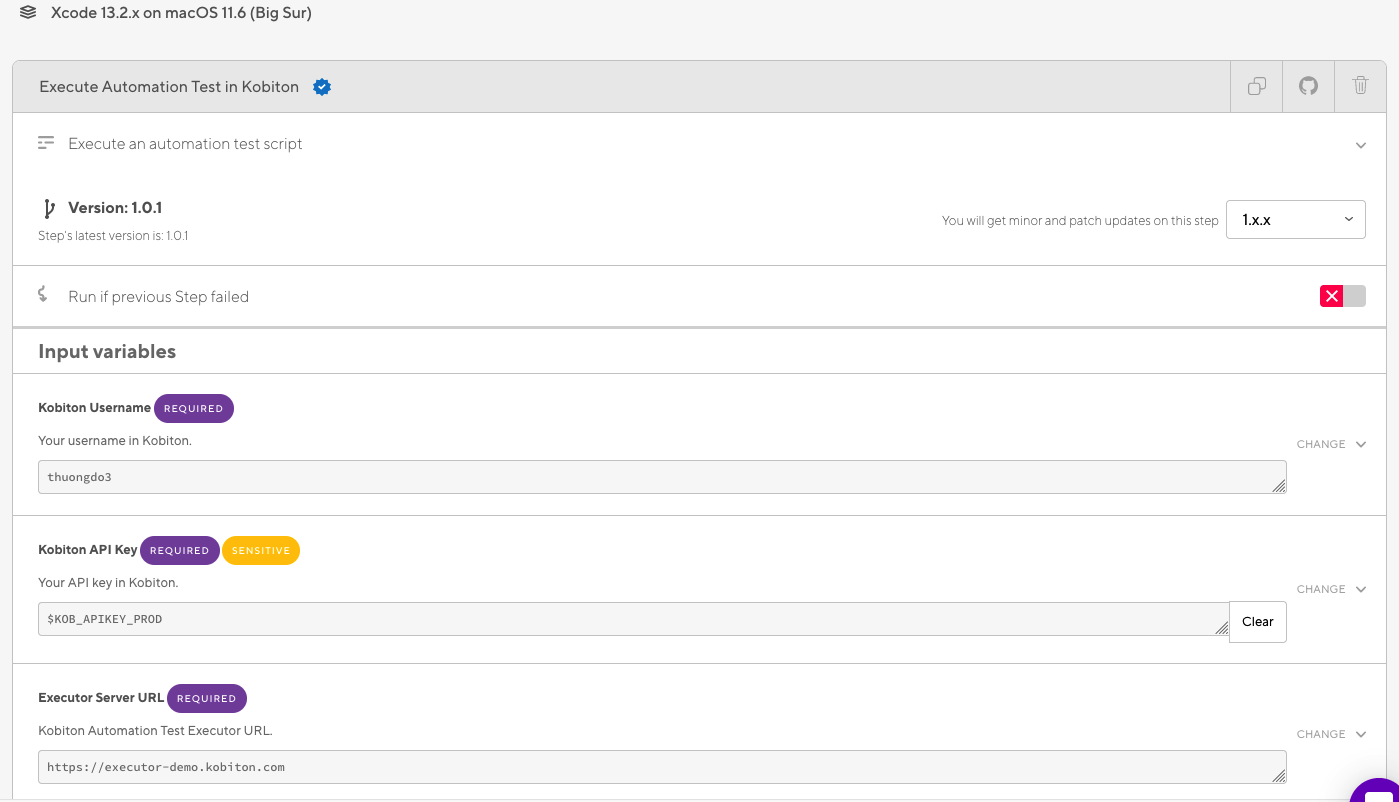This screenshot has width=1399, height=802.
Task: Click the REQUIRED badge next to Kobiton Username
Action: click(194, 408)
